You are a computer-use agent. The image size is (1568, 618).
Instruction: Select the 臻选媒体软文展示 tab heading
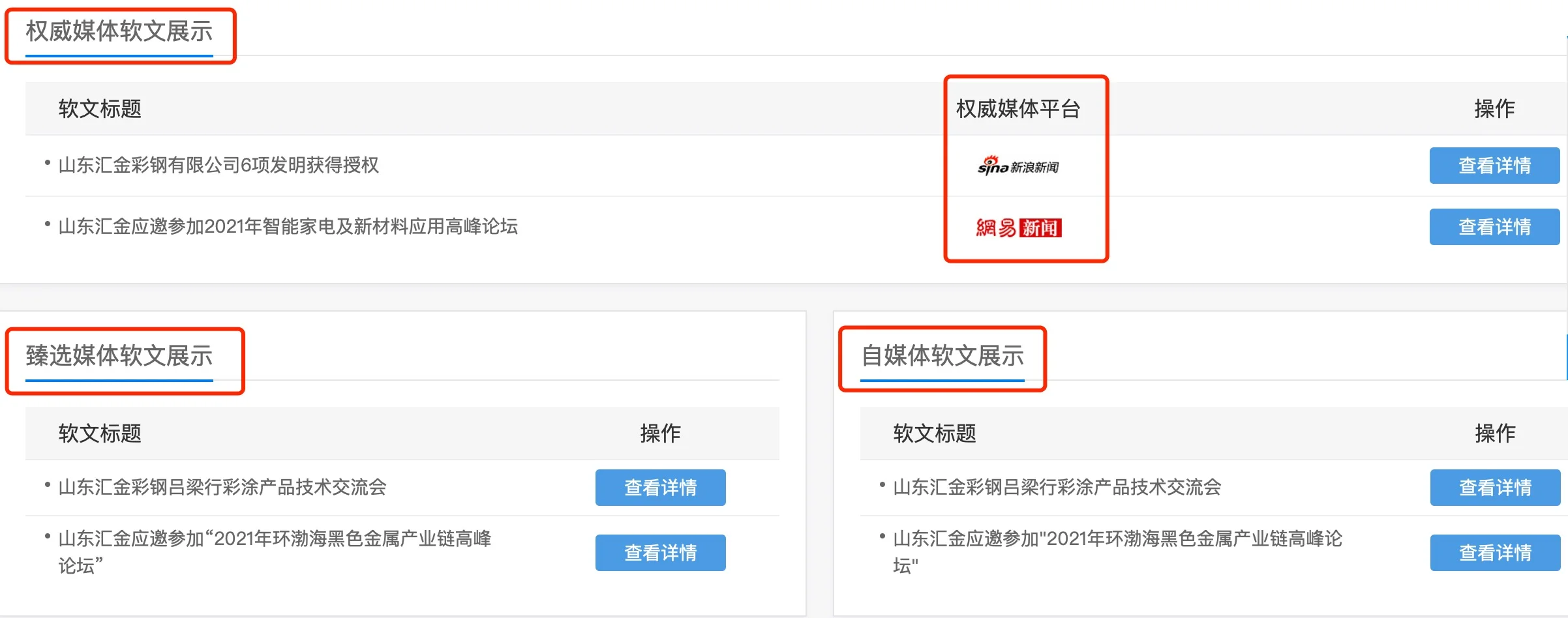coord(119,356)
